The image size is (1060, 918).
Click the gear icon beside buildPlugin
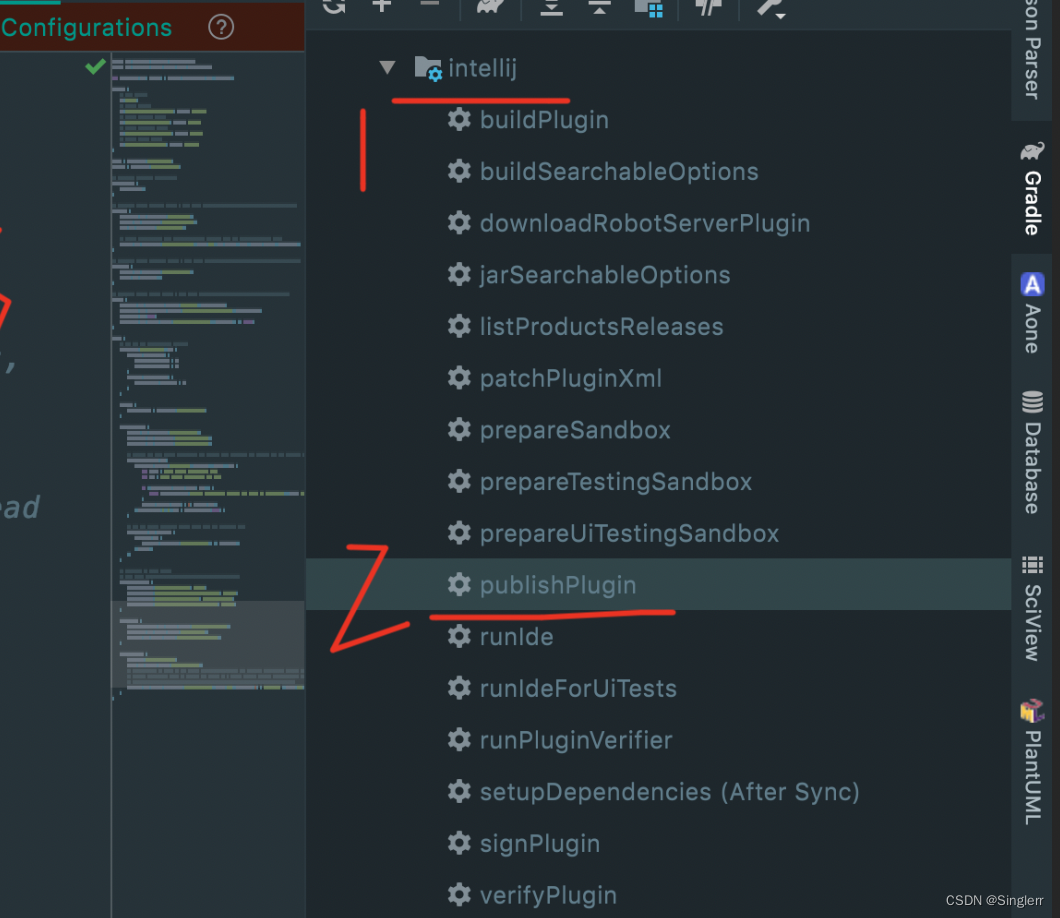459,119
